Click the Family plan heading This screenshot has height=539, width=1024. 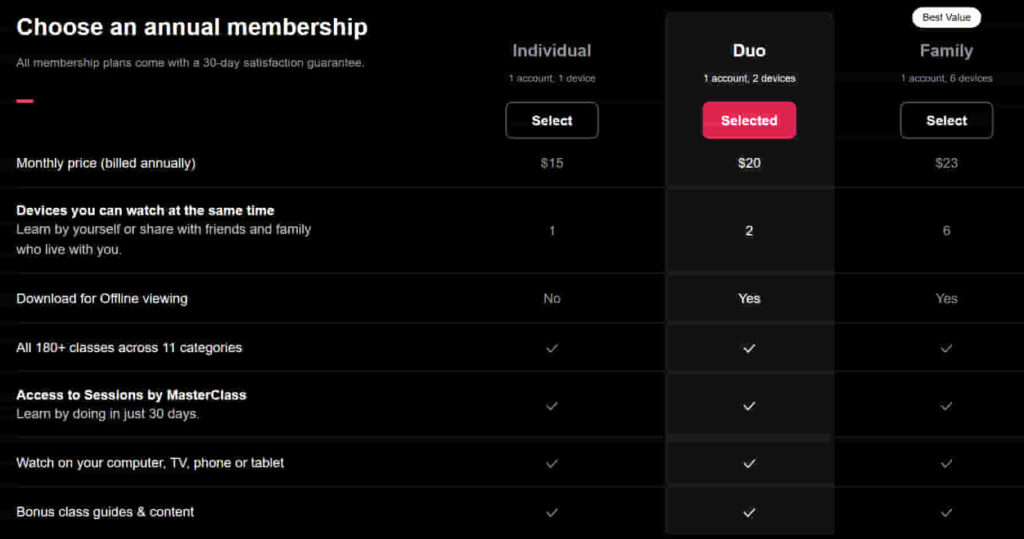946,51
